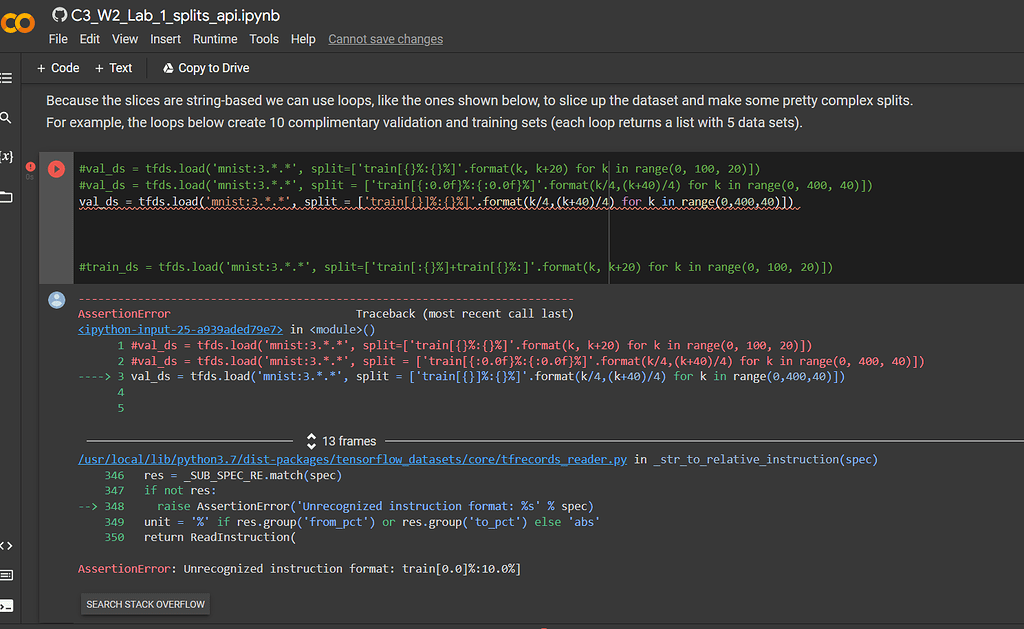Viewport: 1024px width, 629px height.
Task: Open the terminal panel icon
Action: 6,605
